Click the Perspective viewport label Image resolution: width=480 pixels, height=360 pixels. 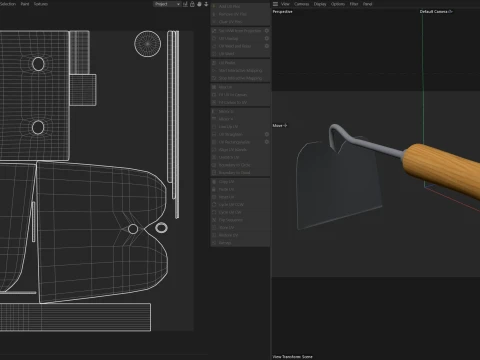[283, 12]
